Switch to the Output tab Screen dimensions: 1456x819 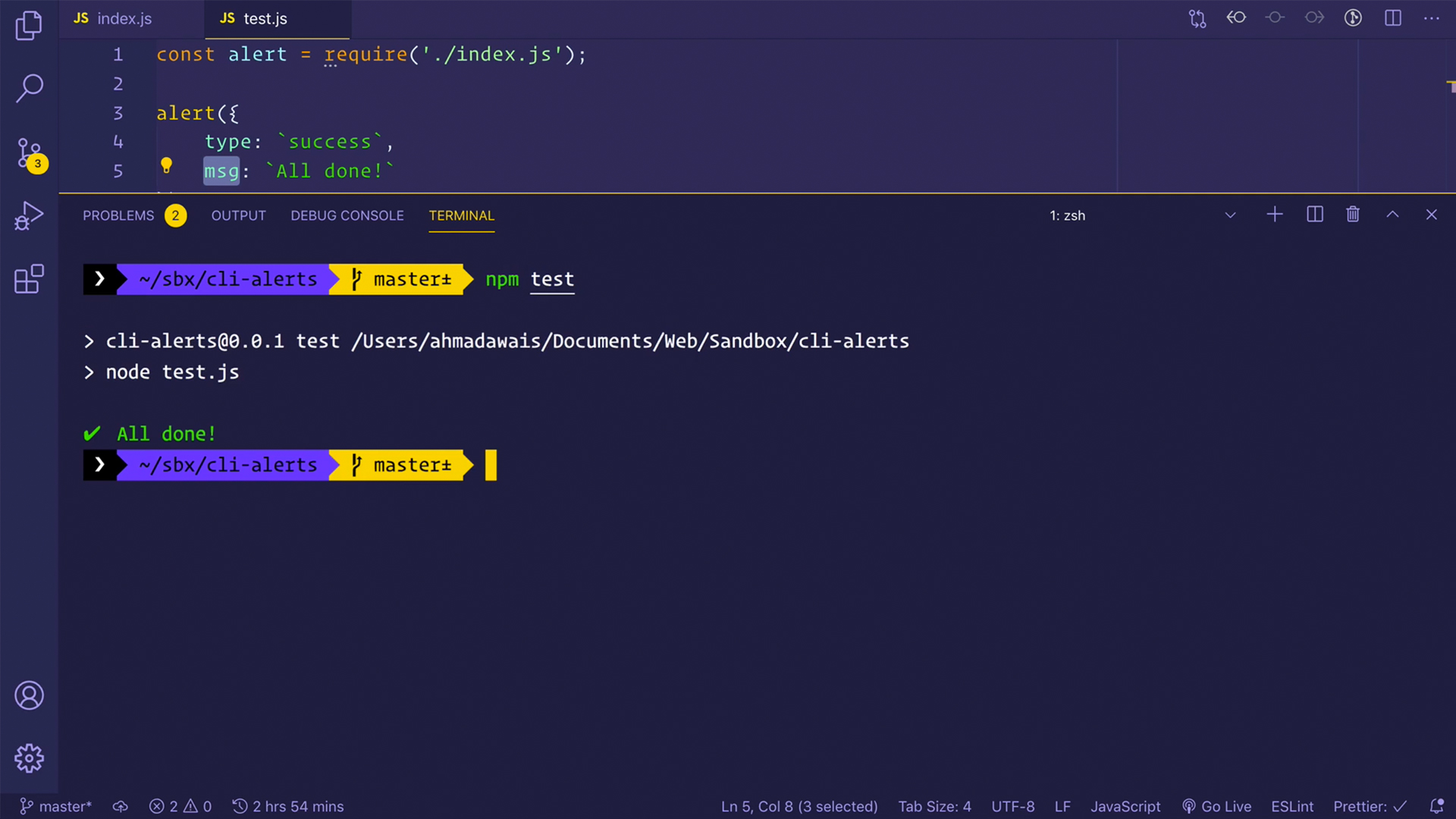tap(238, 215)
